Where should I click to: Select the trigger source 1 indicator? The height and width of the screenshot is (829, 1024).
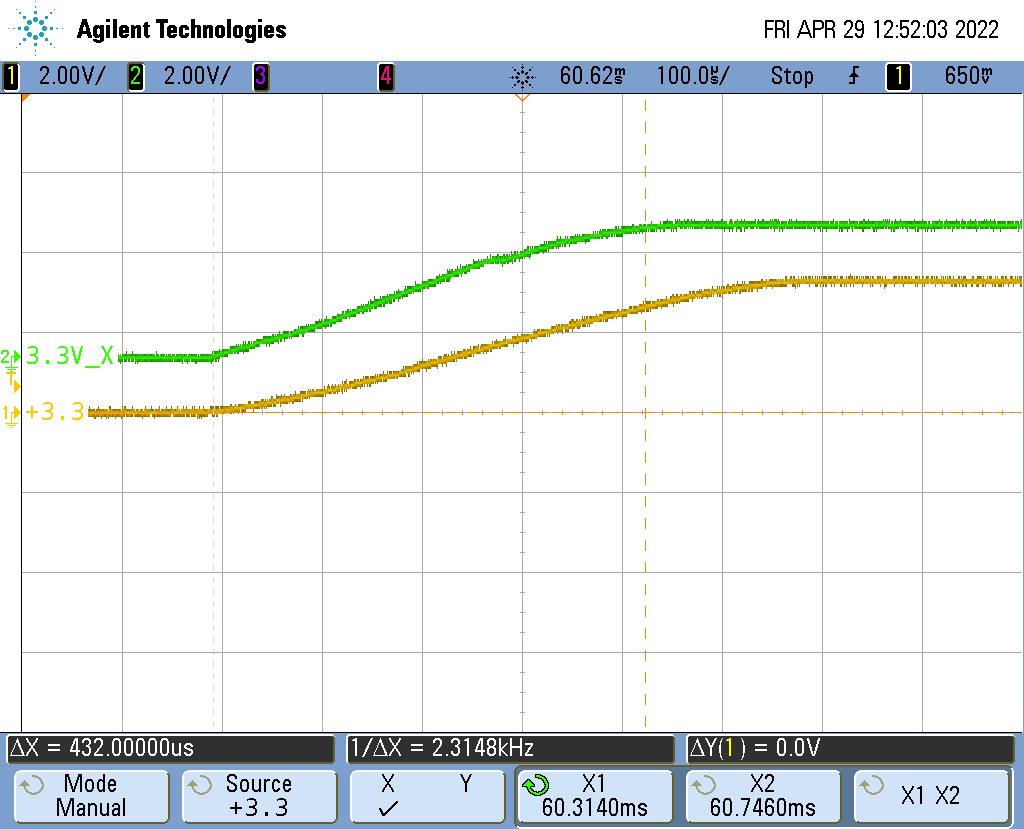coord(897,76)
